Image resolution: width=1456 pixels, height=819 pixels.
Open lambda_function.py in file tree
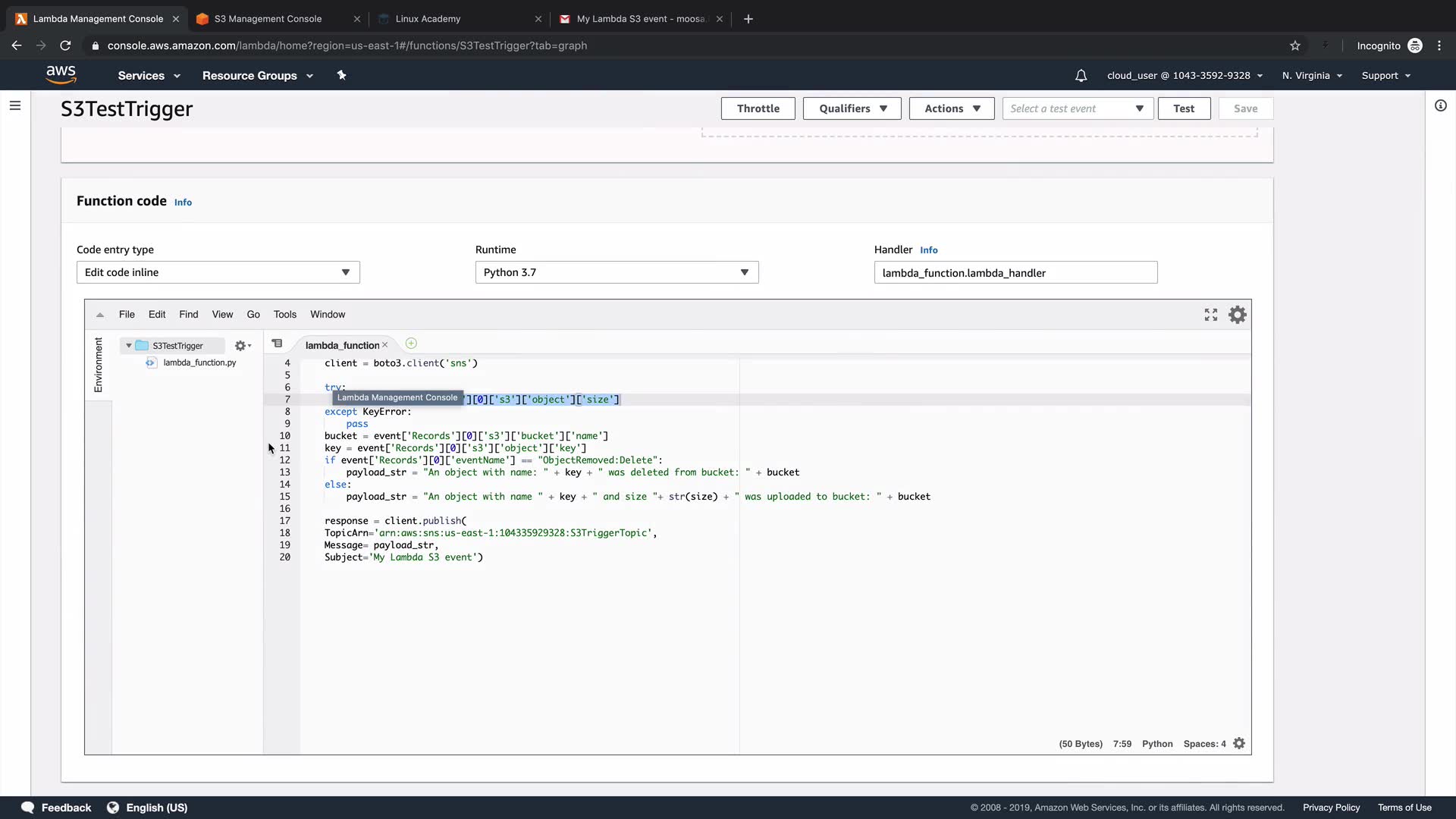tap(199, 362)
